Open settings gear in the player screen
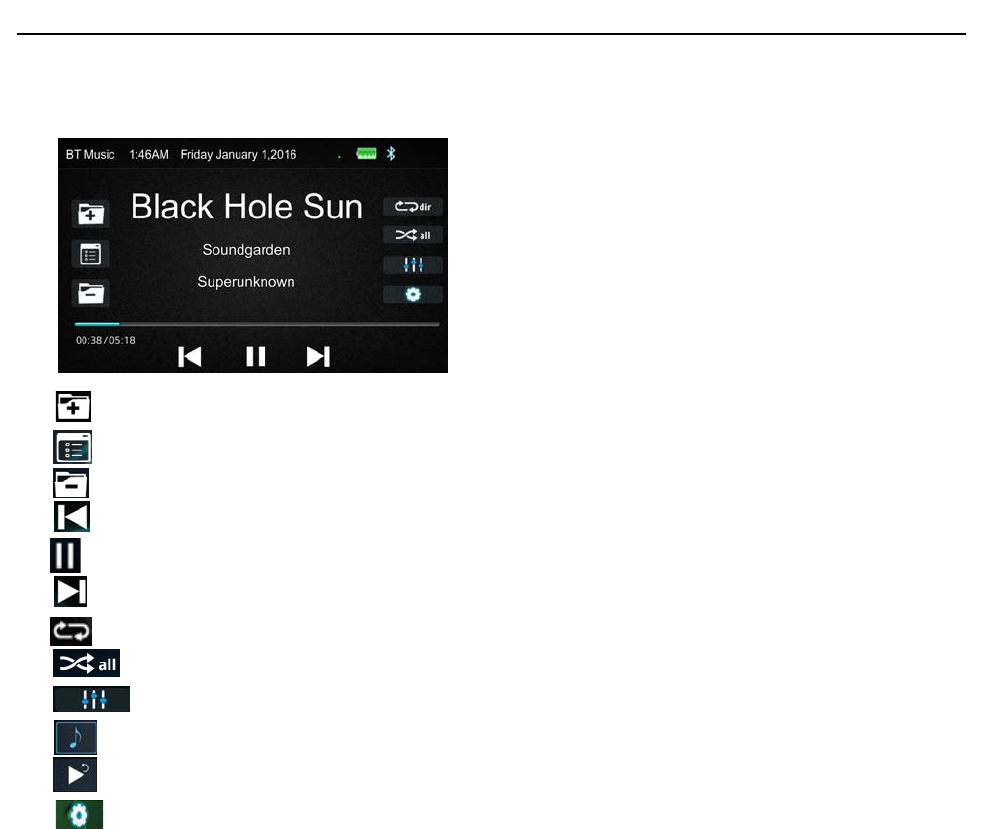 [x=413, y=294]
